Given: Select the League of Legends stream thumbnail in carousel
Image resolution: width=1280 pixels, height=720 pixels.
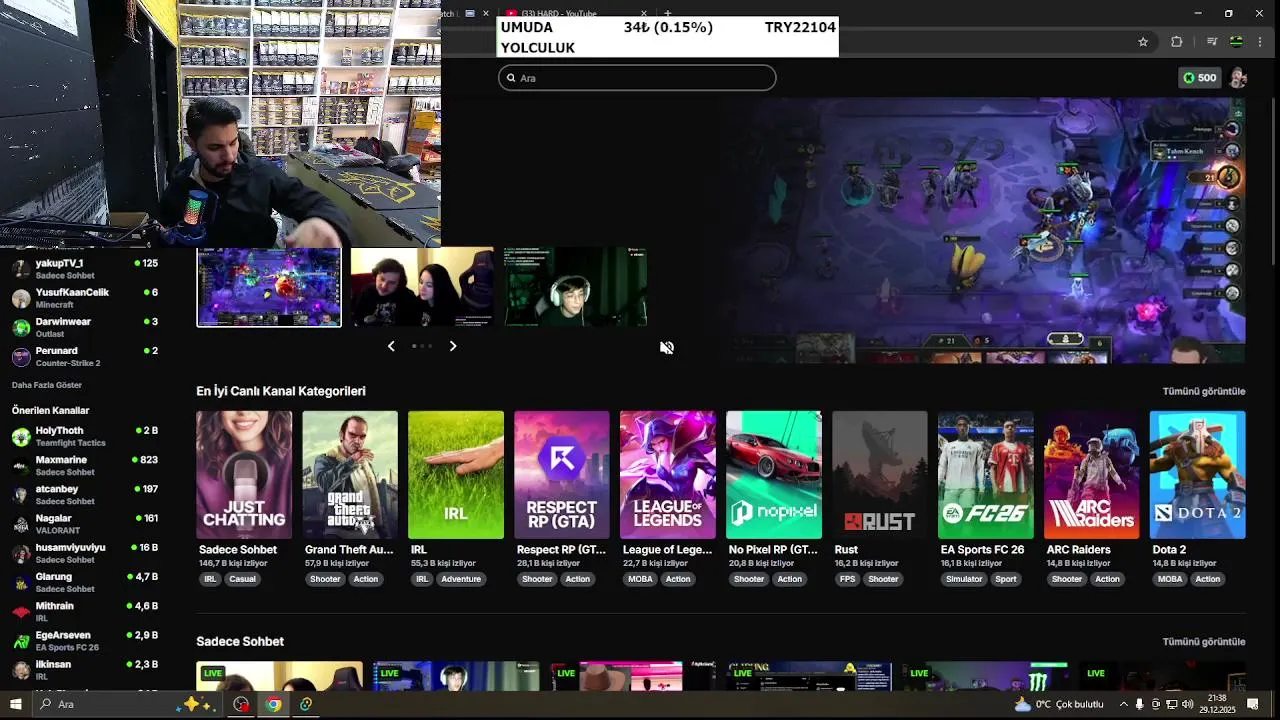Looking at the screenshot, I should [x=269, y=287].
